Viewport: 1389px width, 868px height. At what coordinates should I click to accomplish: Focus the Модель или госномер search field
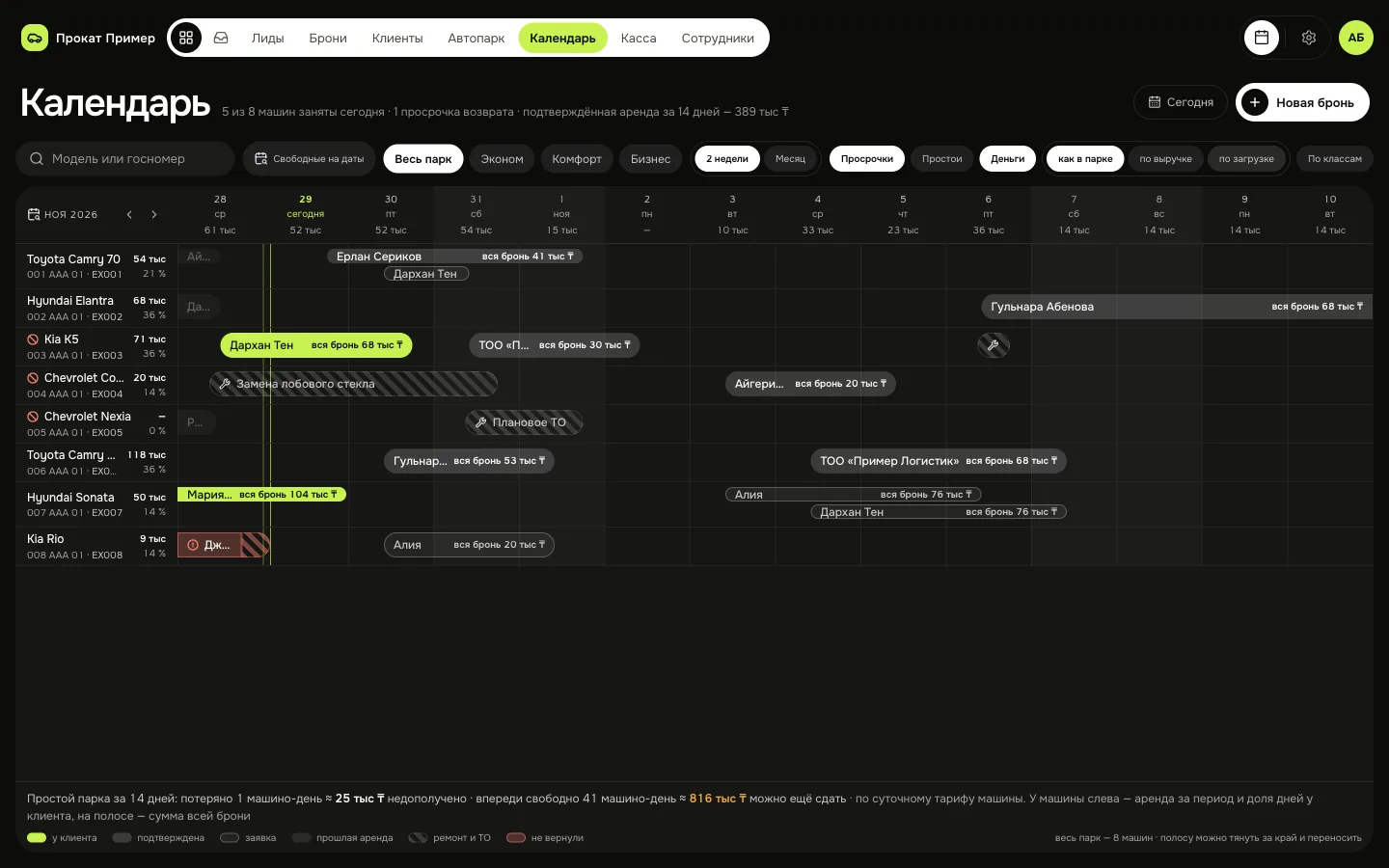coord(125,159)
